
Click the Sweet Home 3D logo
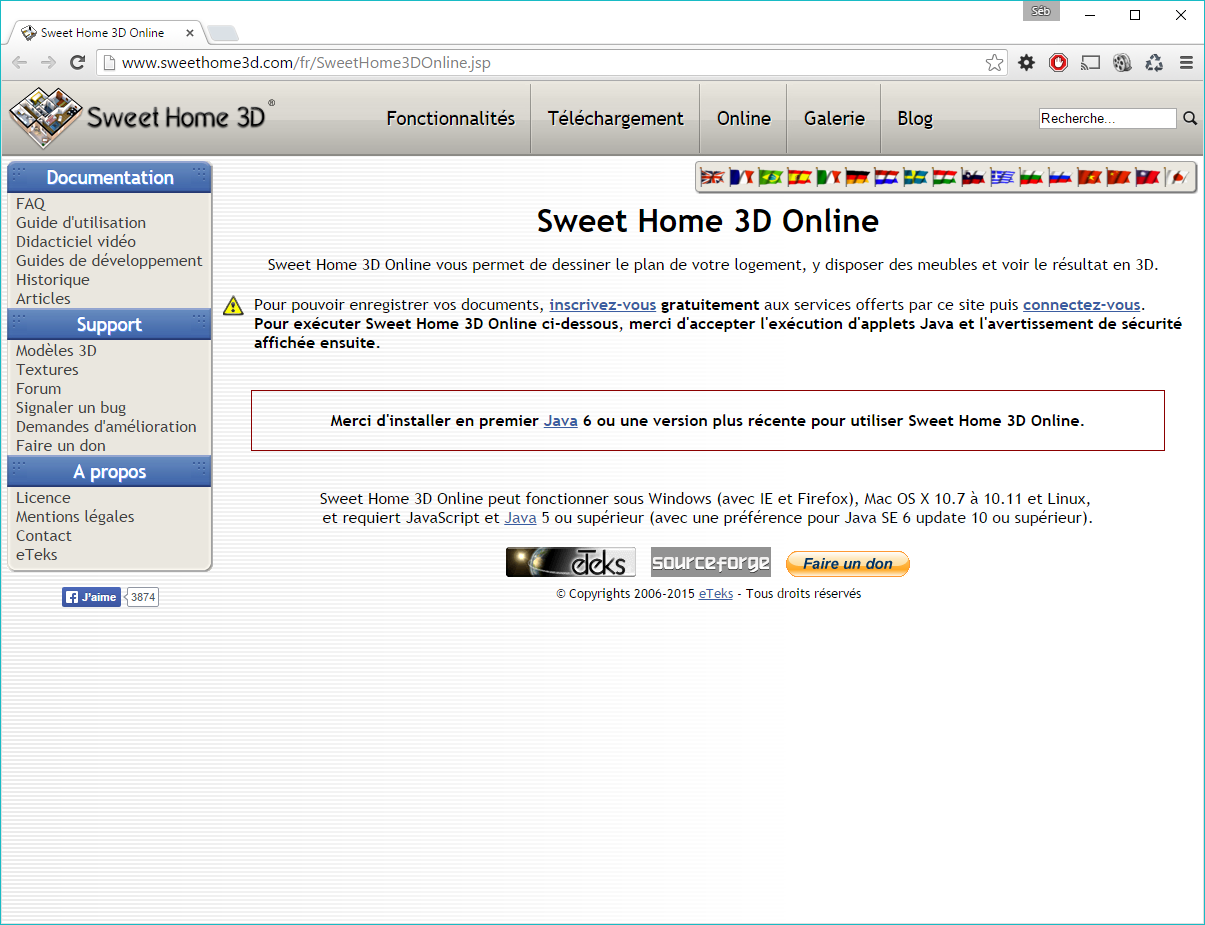142,118
